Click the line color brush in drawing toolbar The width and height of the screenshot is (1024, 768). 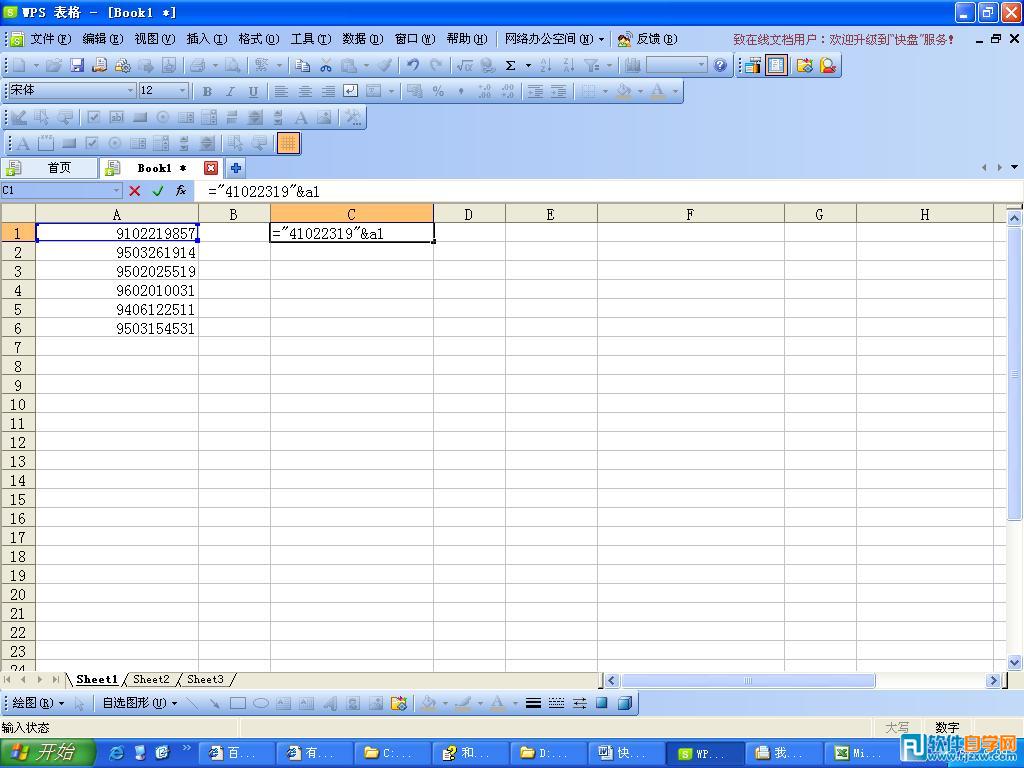pyautogui.click(x=463, y=703)
